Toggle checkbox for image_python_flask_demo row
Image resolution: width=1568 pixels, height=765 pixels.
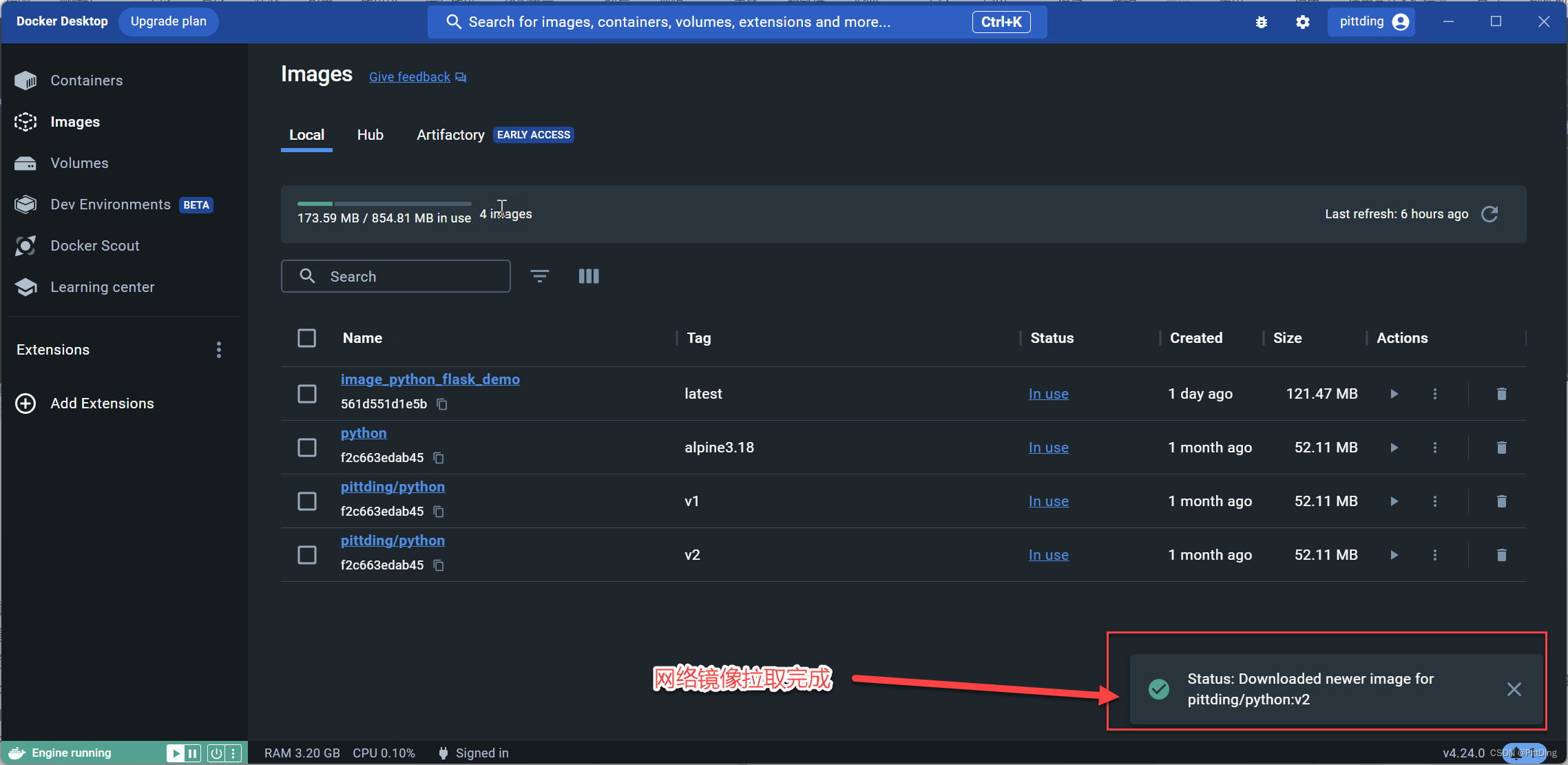point(308,393)
